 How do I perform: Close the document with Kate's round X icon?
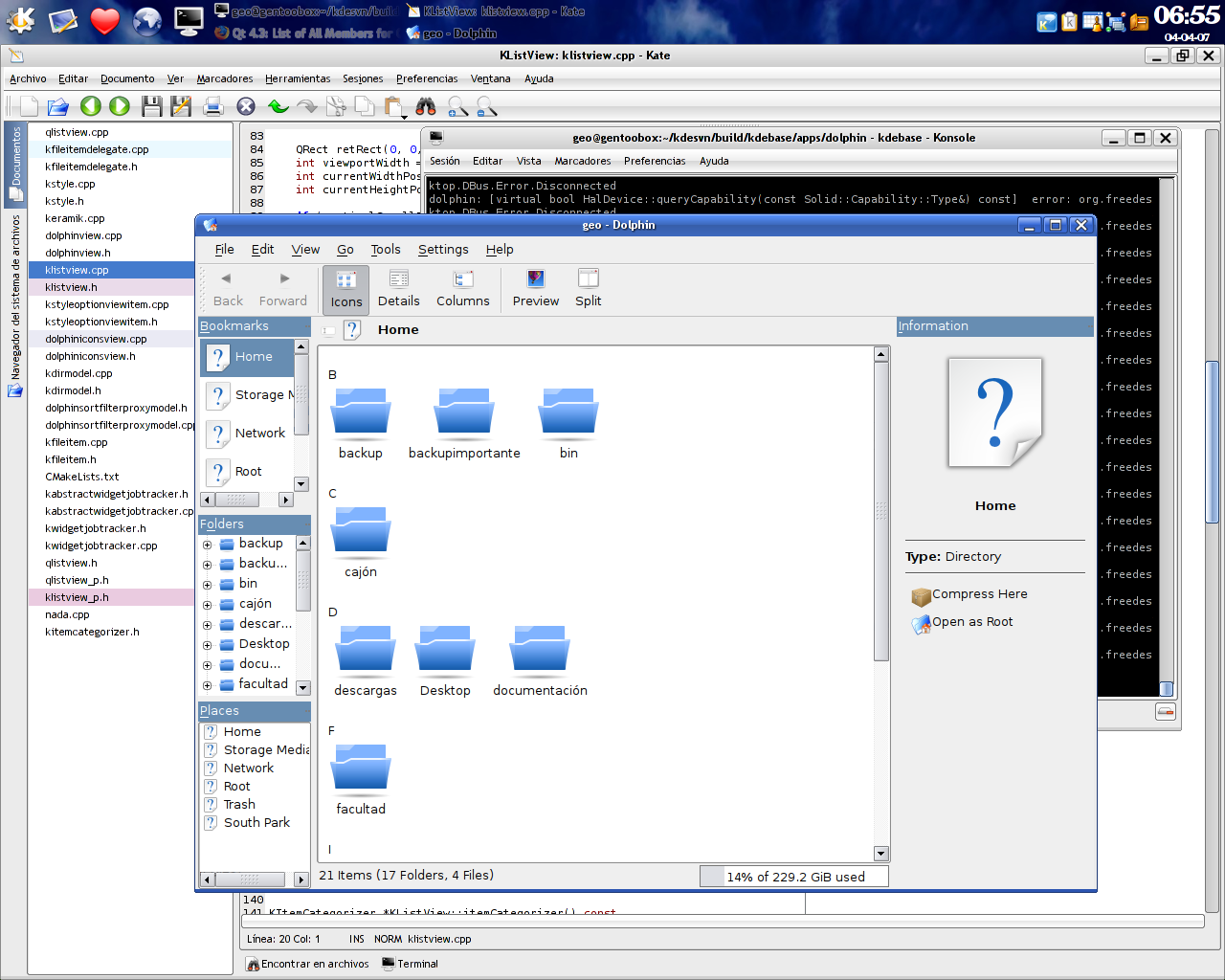pos(246,106)
